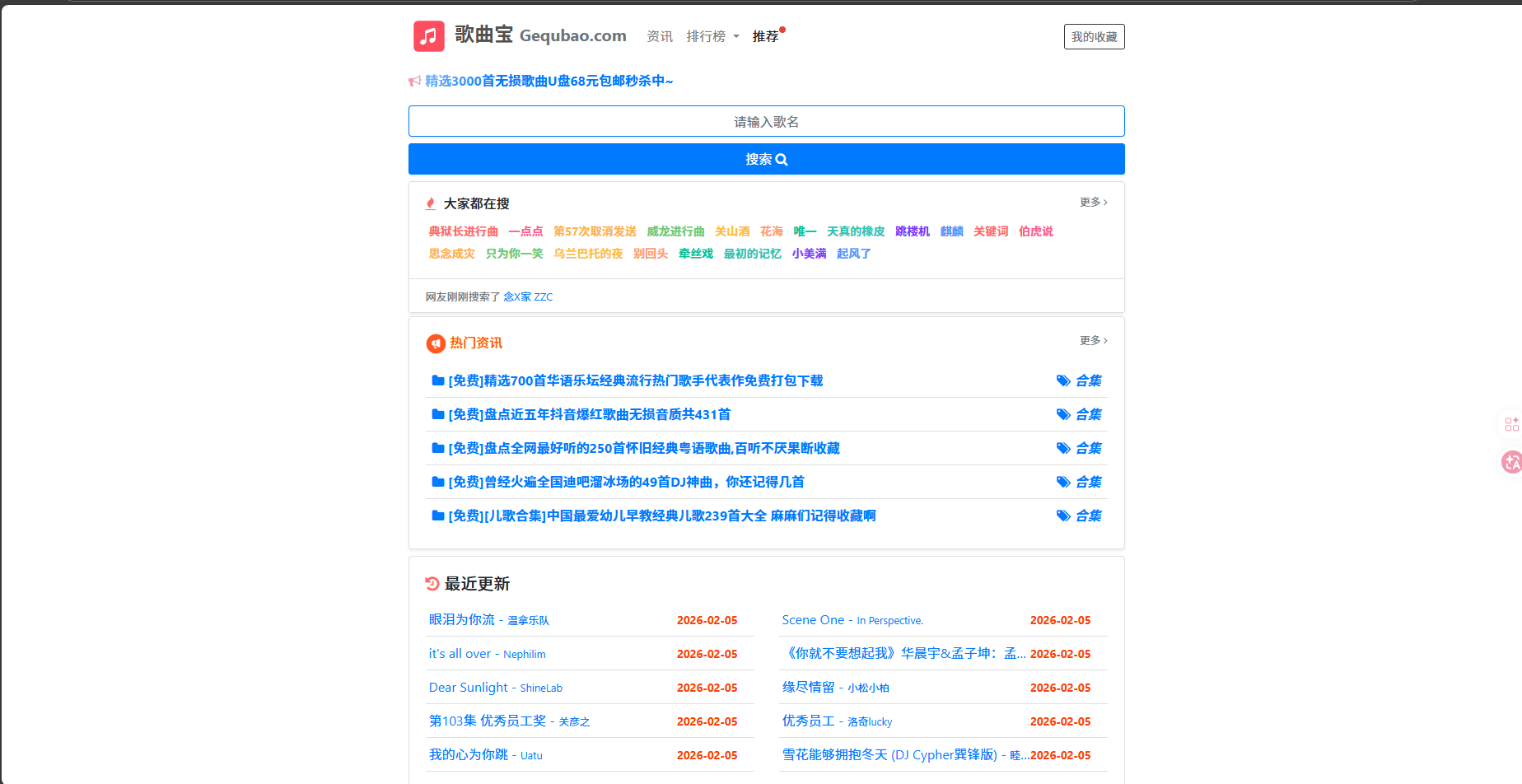The height and width of the screenshot is (784, 1522).
Task: Expand the 排行榜 dropdown menu
Action: [712, 37]
